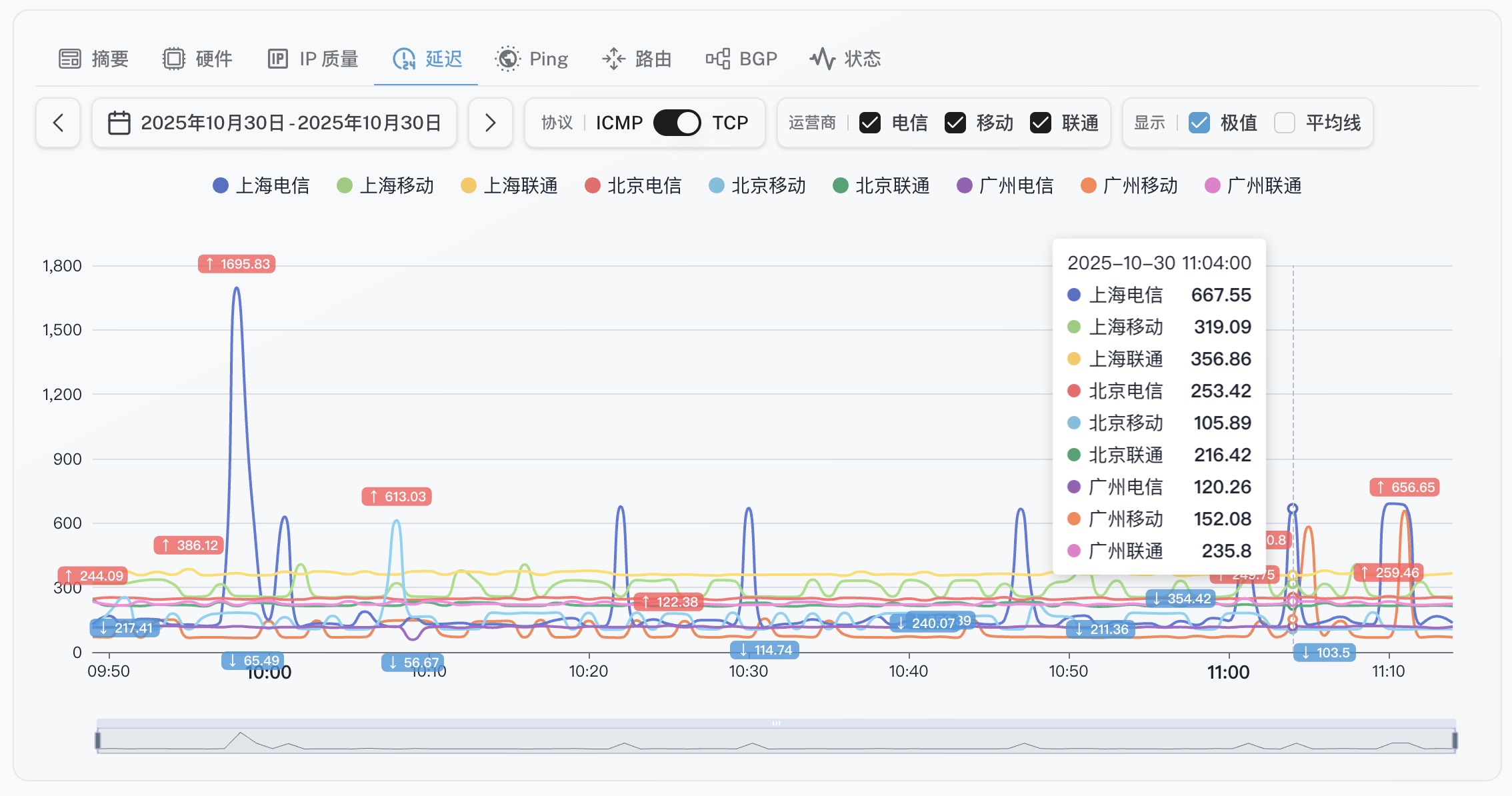
Task: Enable the 平均线 average line checkbox
Action: pyautogui.click(x=1284, y=123)
